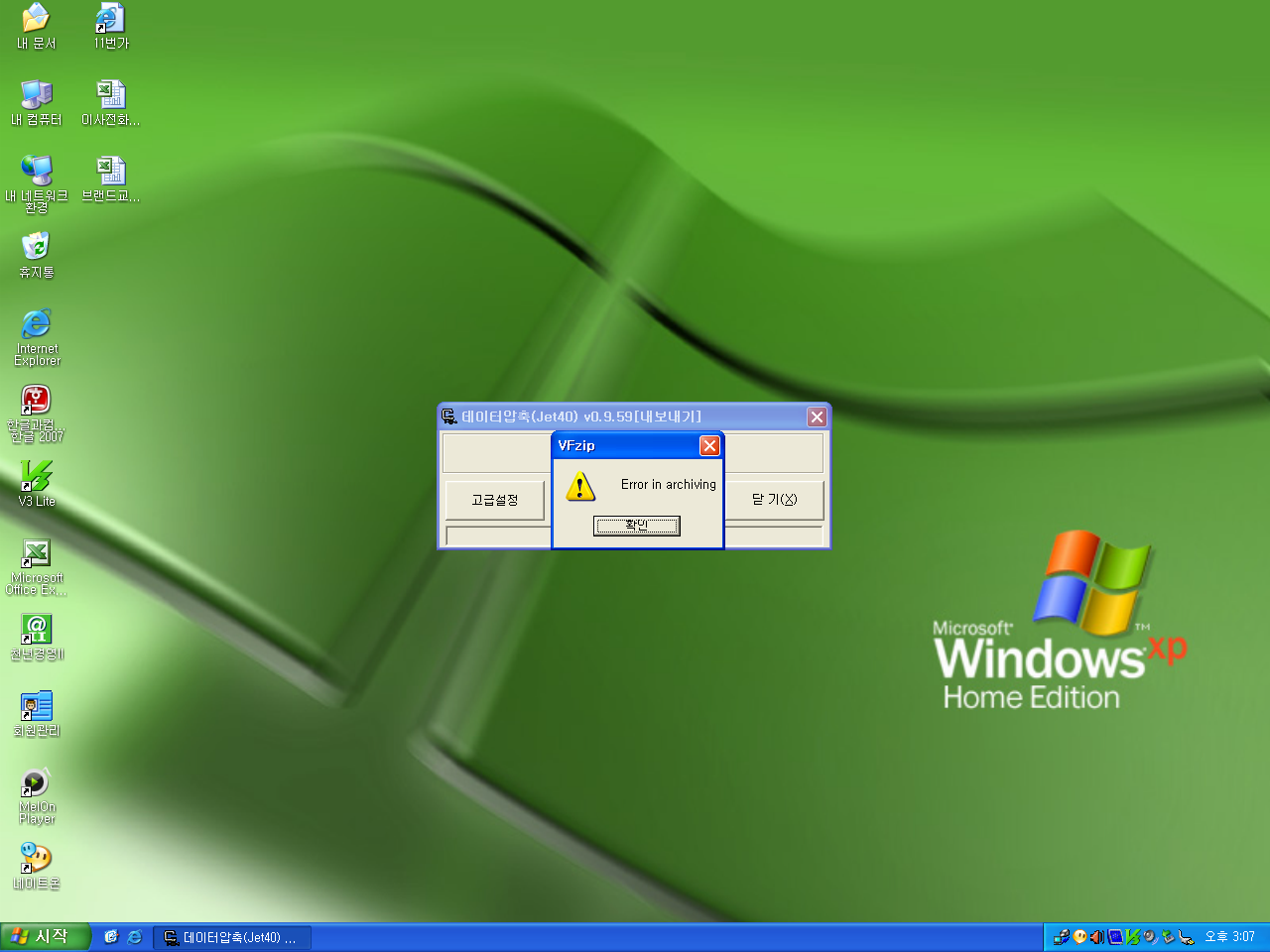This screenshot has width=1270, height=952.
Task: Click the 확인 button in VFzip dialog
Action: [x=636, y=526]
